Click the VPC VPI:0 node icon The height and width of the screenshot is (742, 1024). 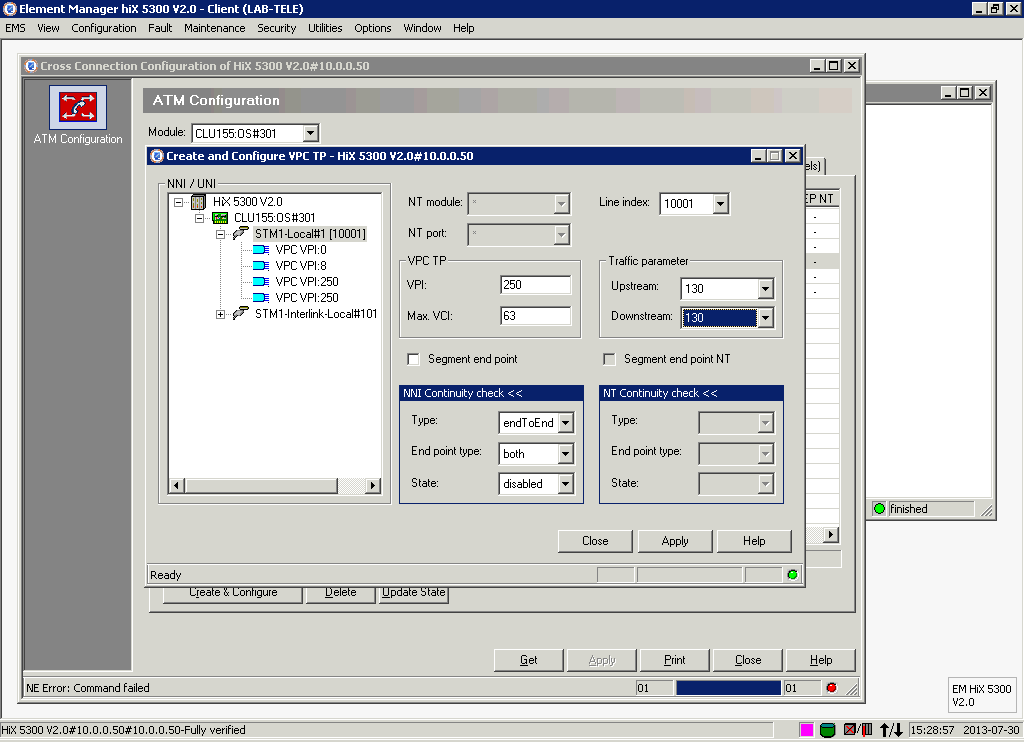point(261,250)
